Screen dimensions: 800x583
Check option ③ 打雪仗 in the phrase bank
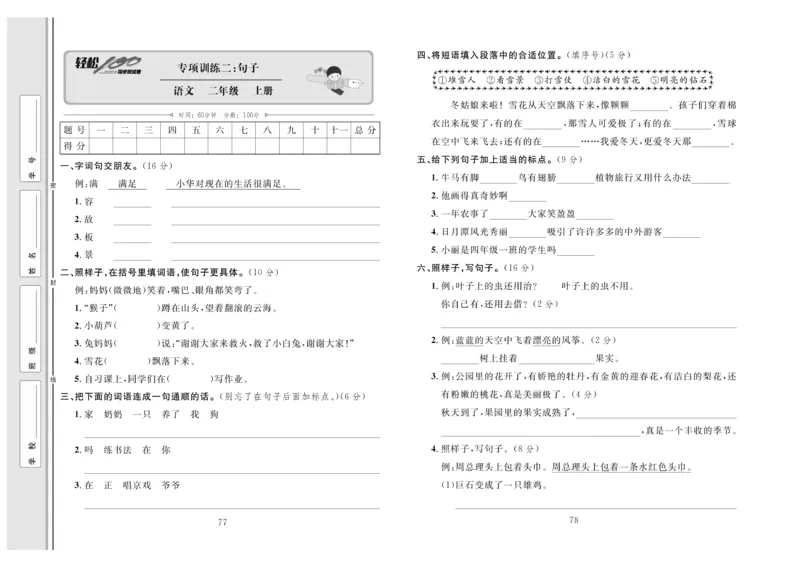pyautogui.click(x=552, y=79)
